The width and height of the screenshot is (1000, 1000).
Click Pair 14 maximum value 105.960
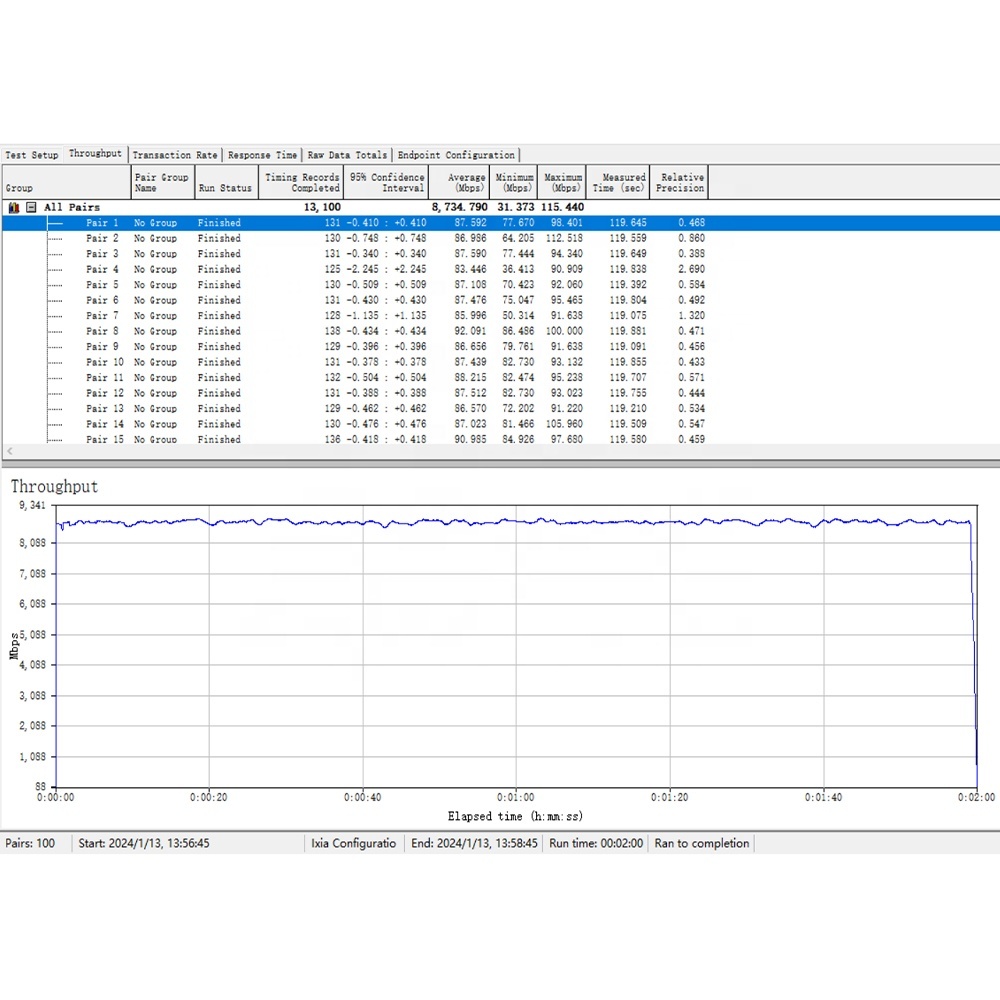tap(564, 424)
